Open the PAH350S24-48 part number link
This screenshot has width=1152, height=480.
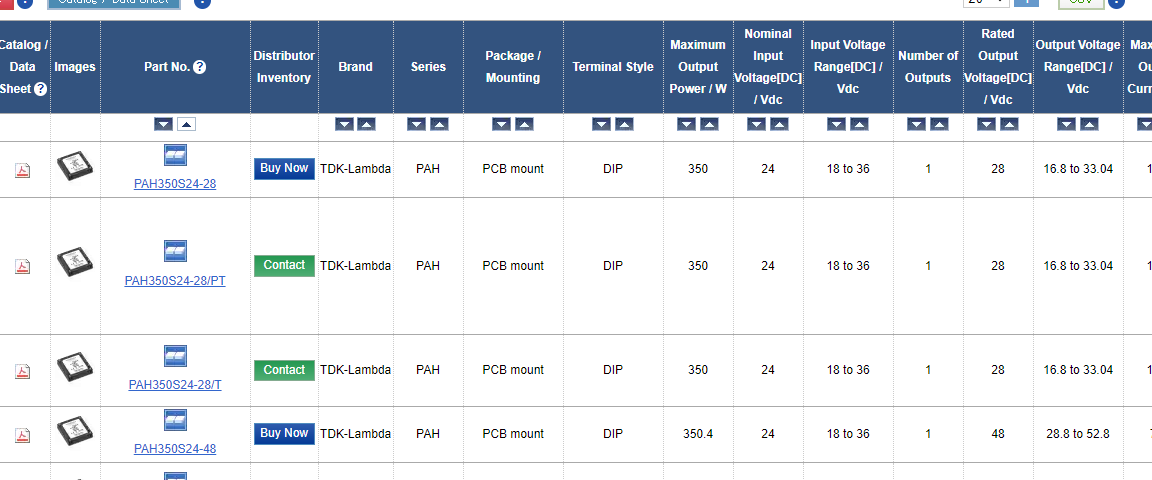[175, 449]
